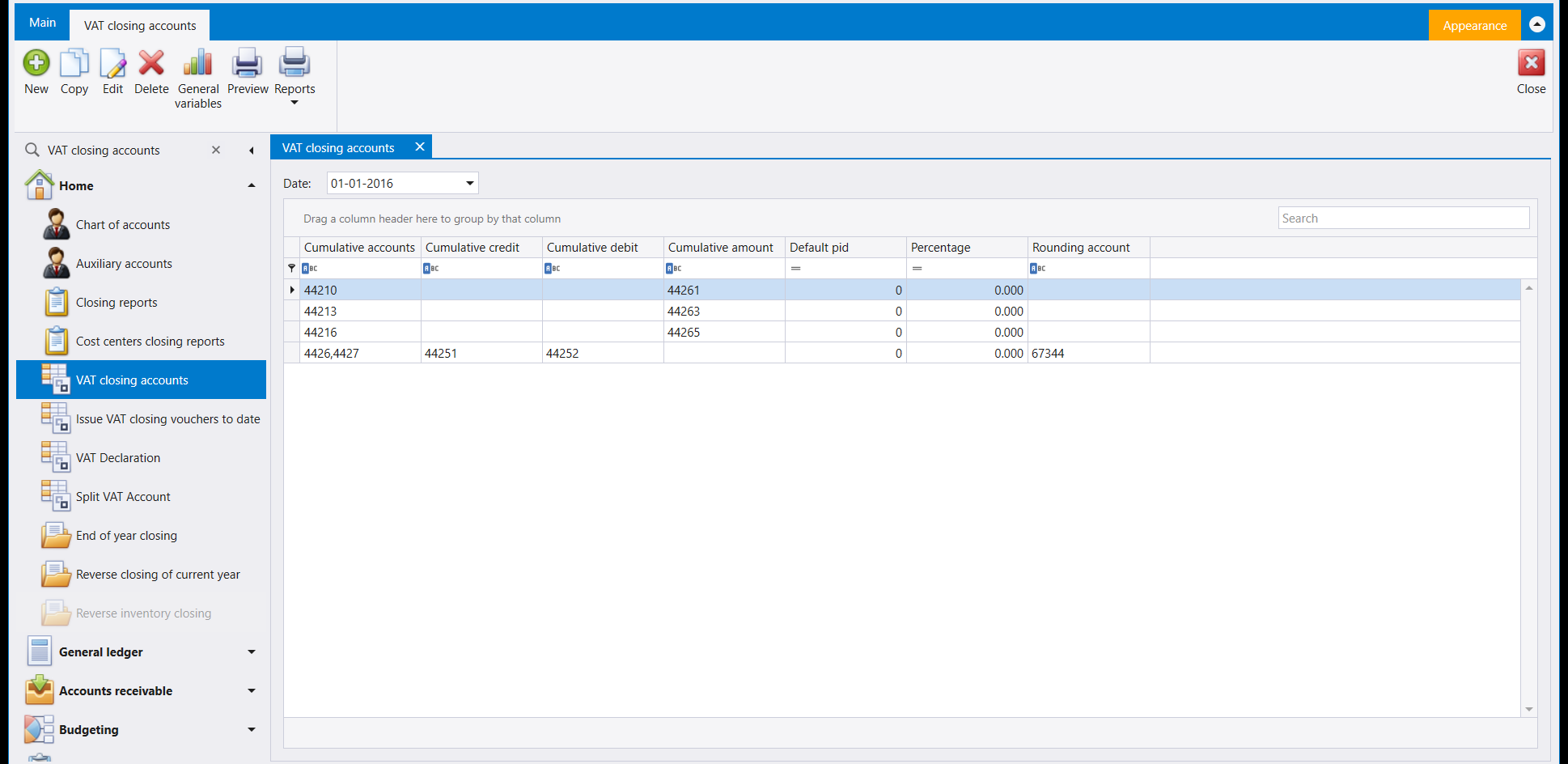Expand the Budgeting section
1568x764 pixels.
[x=252, y=729]
